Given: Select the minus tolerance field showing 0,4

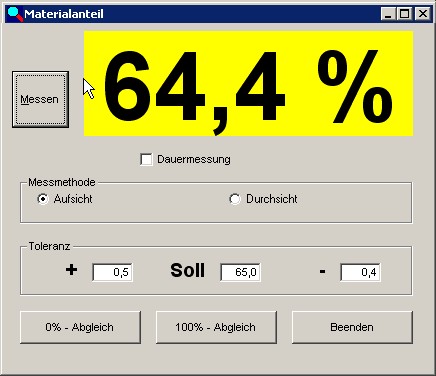Looking at the screenshot, I should (x=360, y=272).
